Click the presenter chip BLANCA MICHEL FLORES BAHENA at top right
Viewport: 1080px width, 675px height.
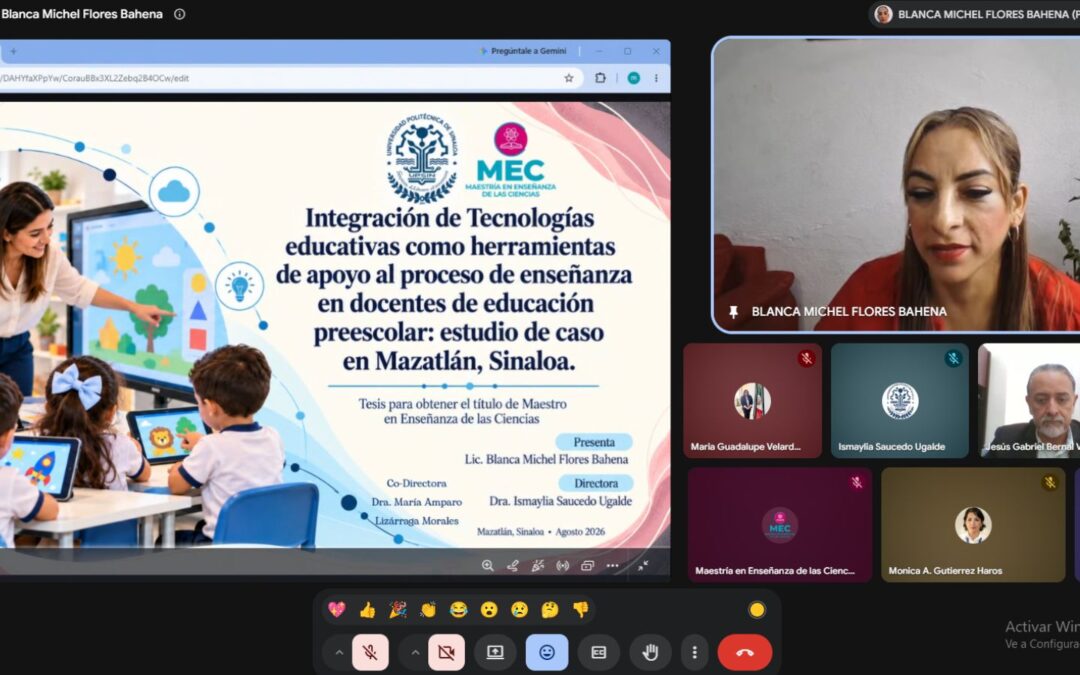pos(974,14)
